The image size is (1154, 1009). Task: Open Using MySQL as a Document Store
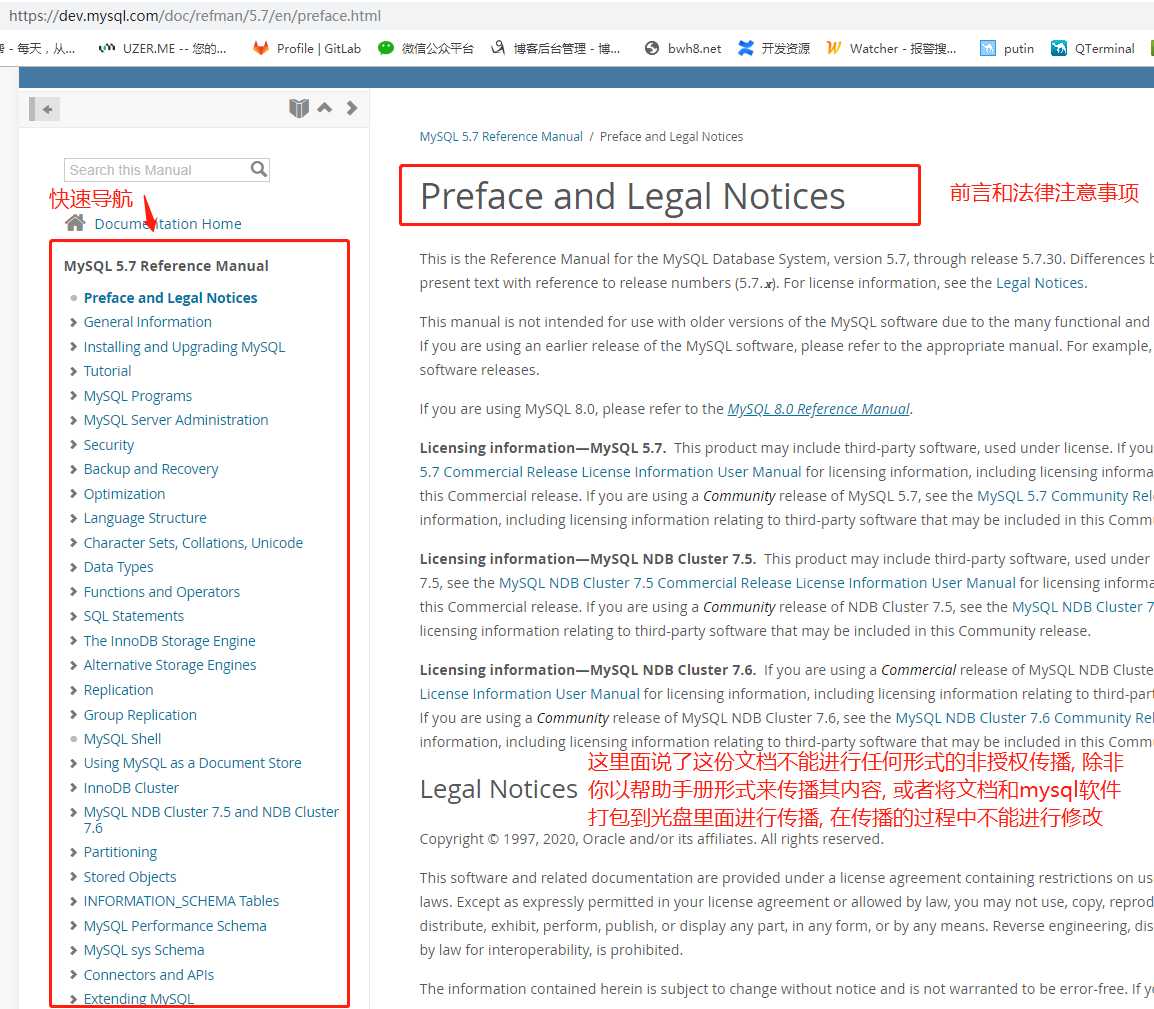[192, 763]
